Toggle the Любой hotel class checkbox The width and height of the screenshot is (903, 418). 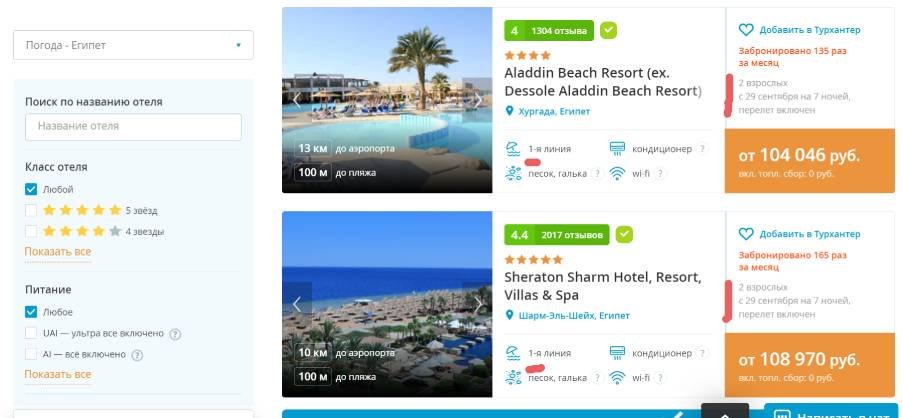coord(31,189)
